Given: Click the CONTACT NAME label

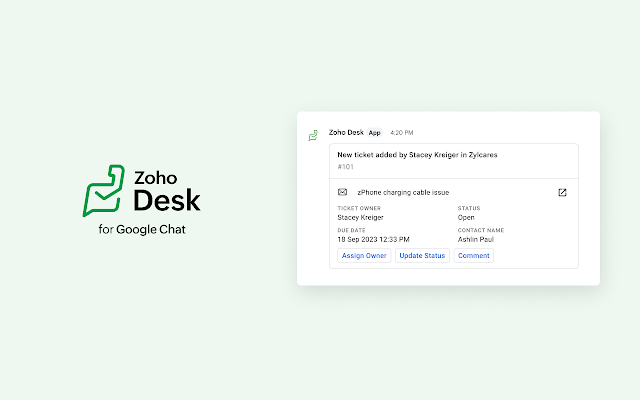Looking at the screenshot, I should click(481, 230).
